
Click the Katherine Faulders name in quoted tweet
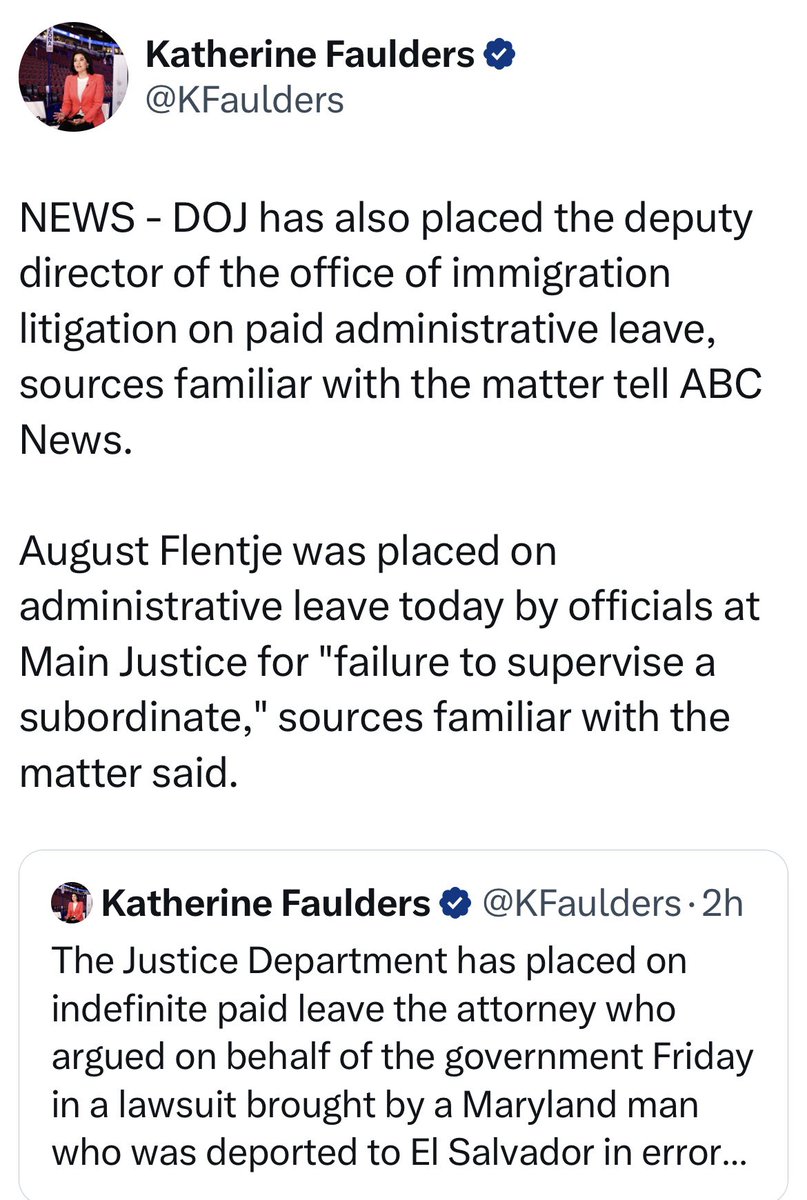tap(266, 904)
